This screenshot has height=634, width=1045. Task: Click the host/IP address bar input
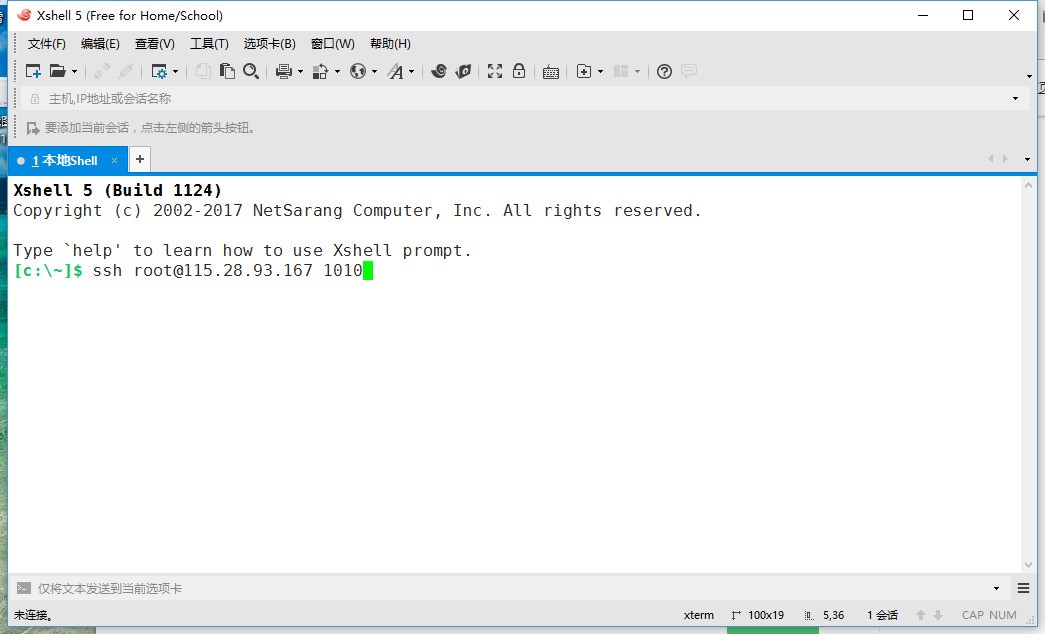pyautogui.click(x=523, y=99)
